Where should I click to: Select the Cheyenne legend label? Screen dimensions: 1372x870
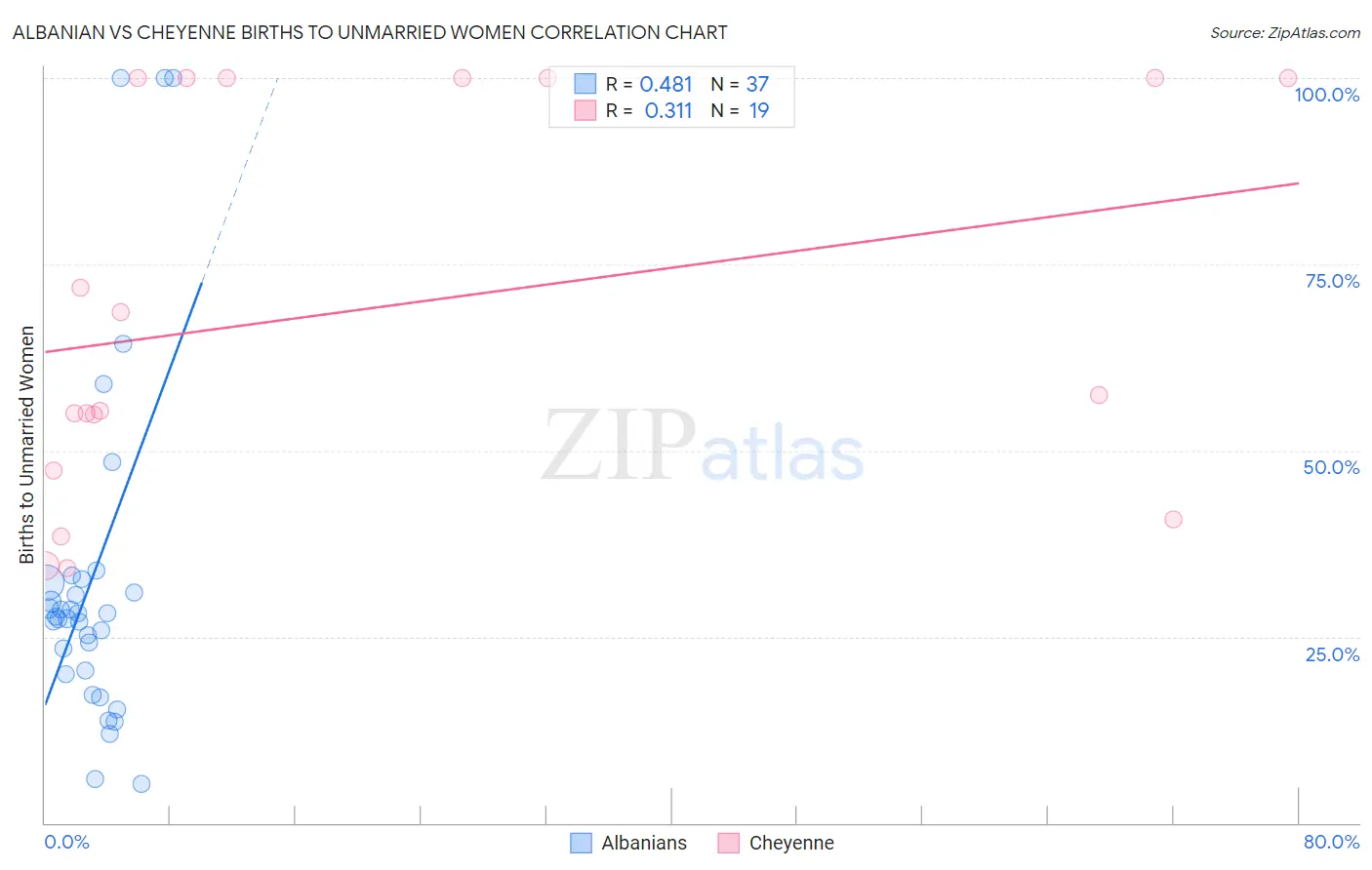791,843
